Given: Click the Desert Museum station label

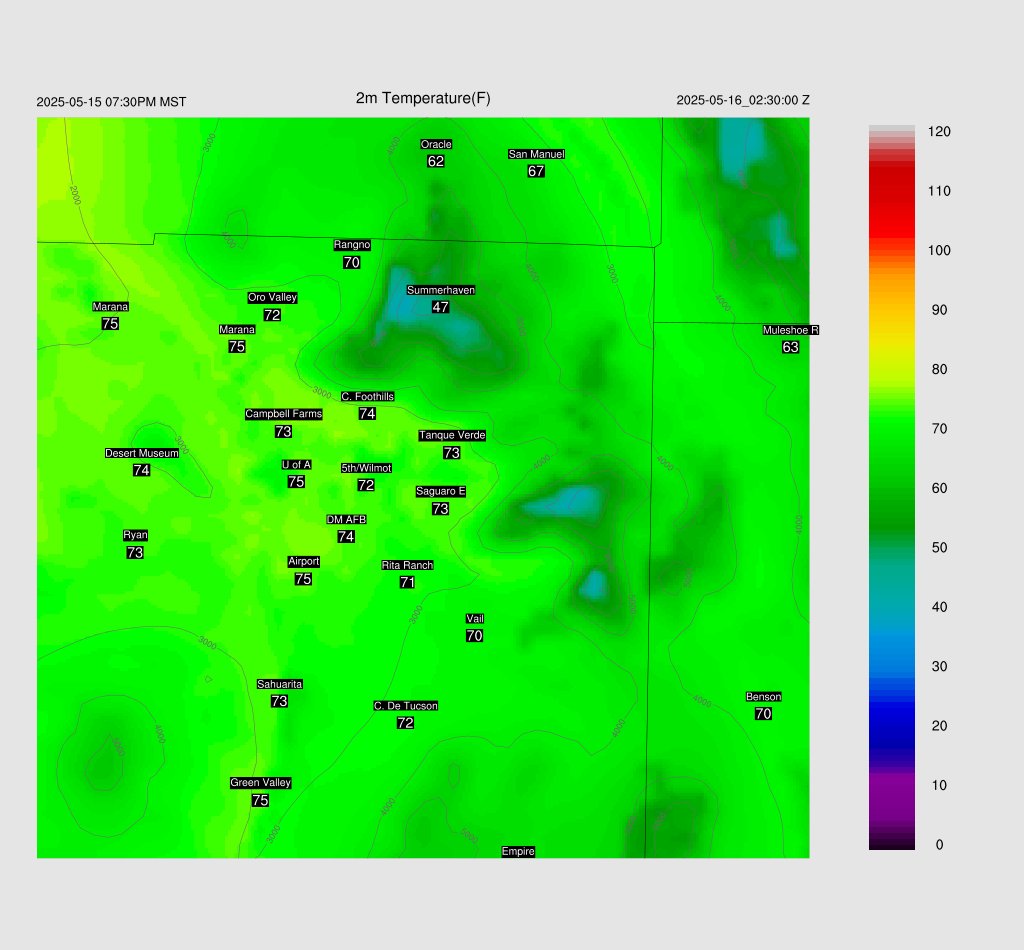Looking at the screenshot, I should 142,453.
